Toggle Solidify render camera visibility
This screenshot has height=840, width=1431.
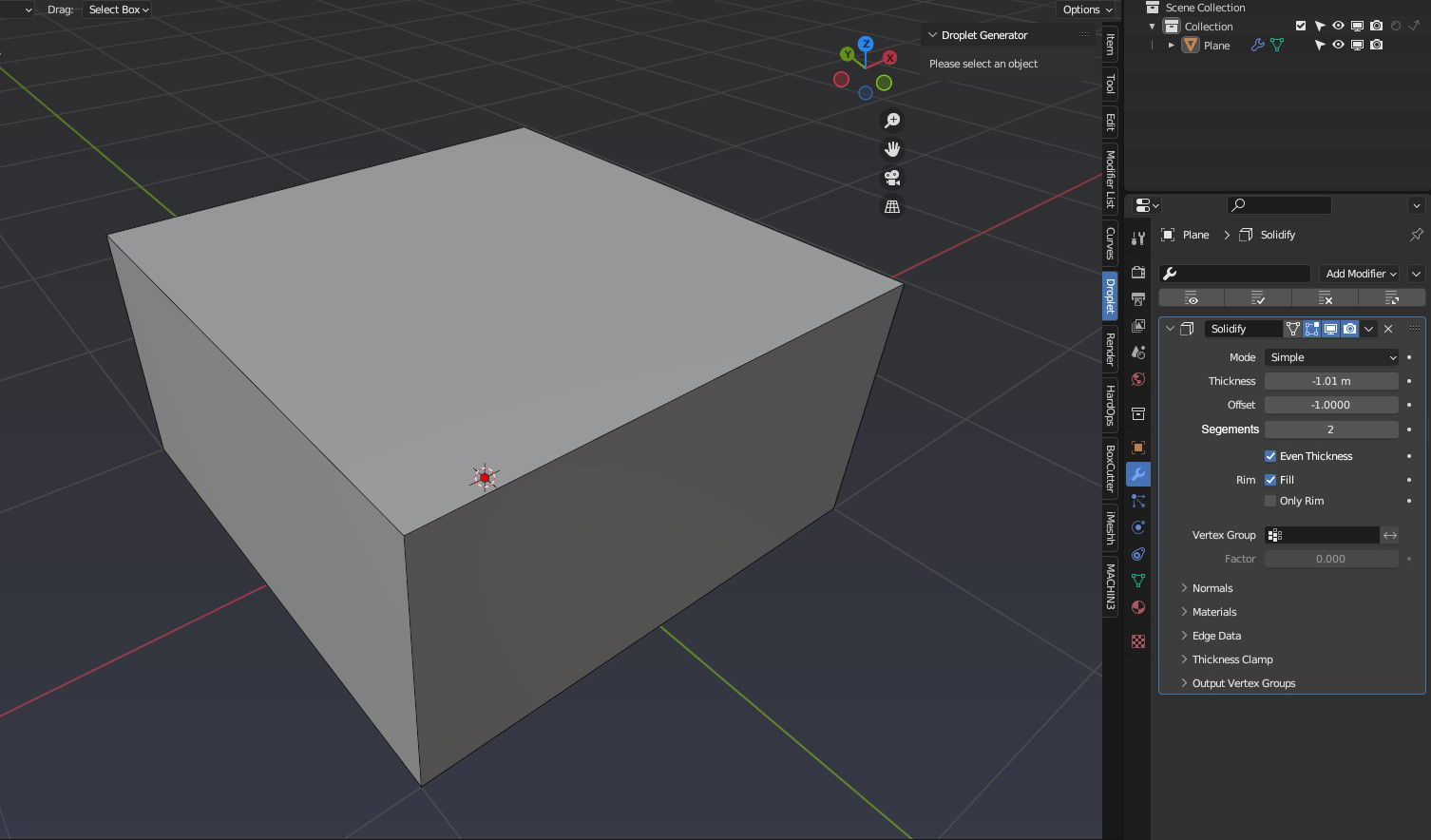click(1350, 329)
